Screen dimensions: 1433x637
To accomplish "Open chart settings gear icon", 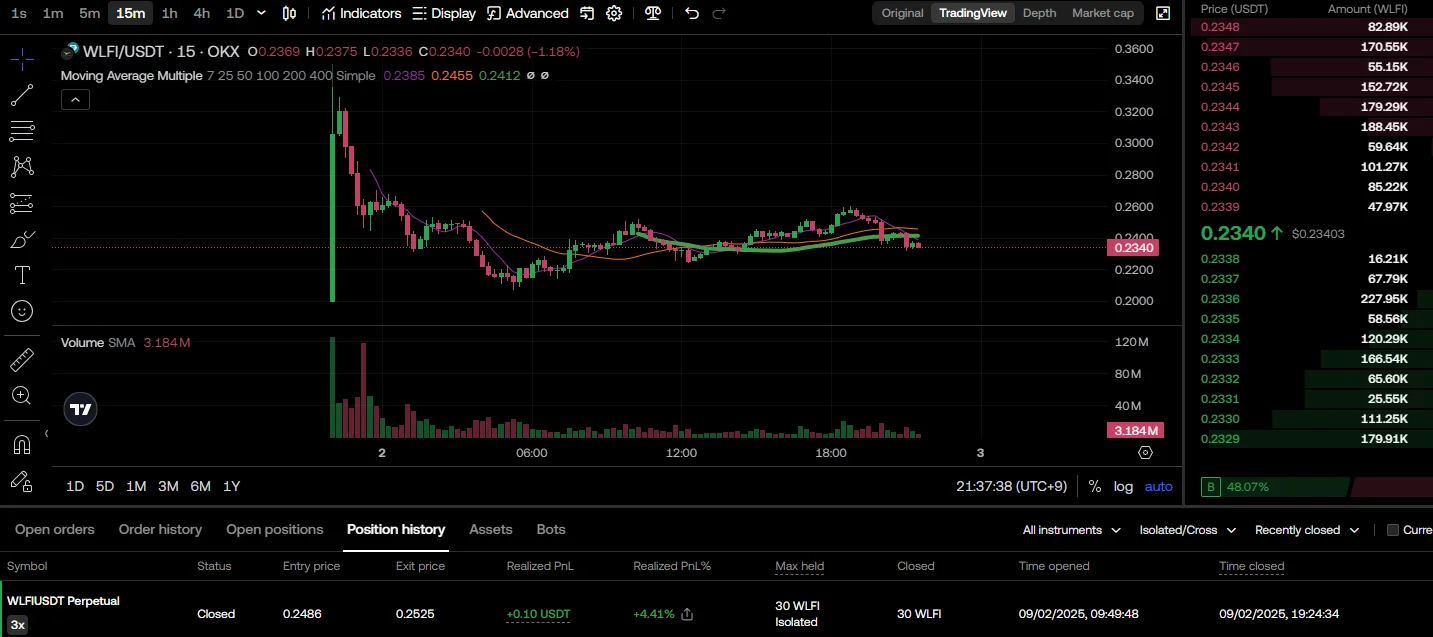I will click(614, 13).
